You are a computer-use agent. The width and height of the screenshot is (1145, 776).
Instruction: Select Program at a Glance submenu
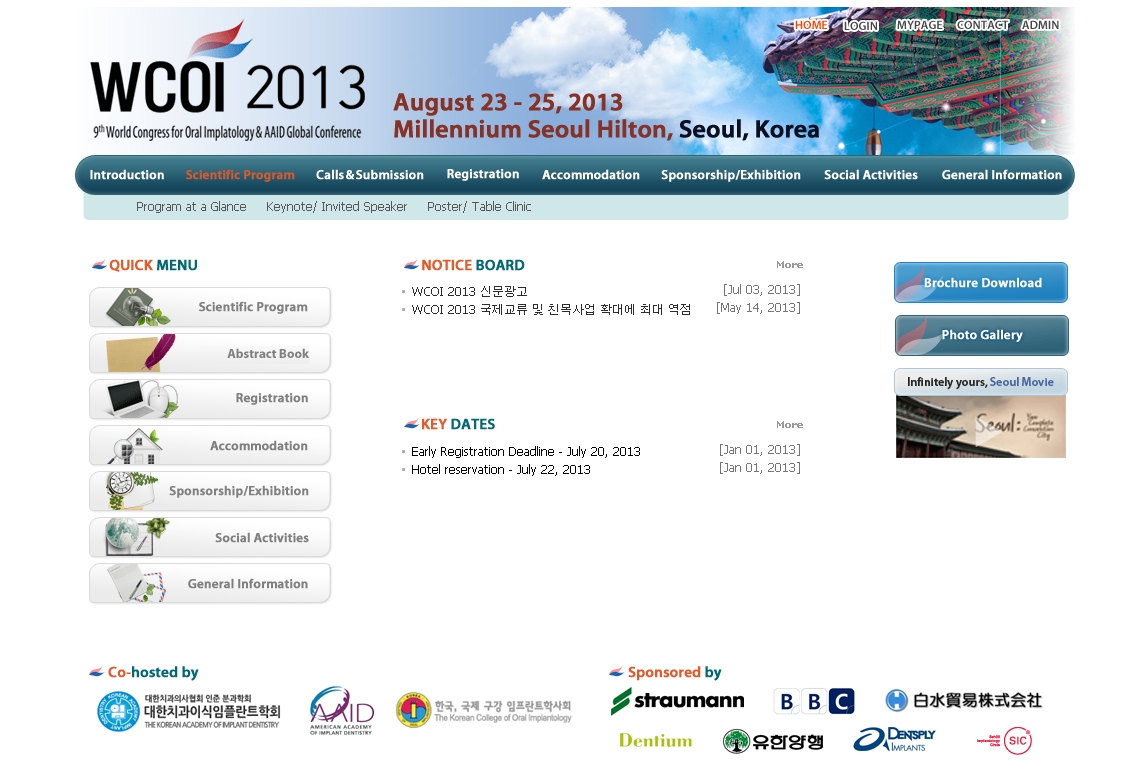click(x=191, y=207)
